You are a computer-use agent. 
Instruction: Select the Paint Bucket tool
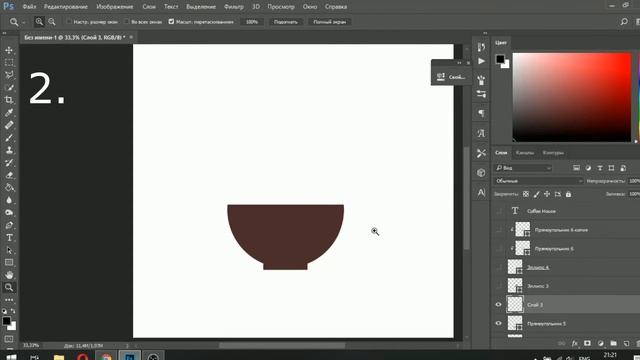pyautogui.click(x=9, y=188)
